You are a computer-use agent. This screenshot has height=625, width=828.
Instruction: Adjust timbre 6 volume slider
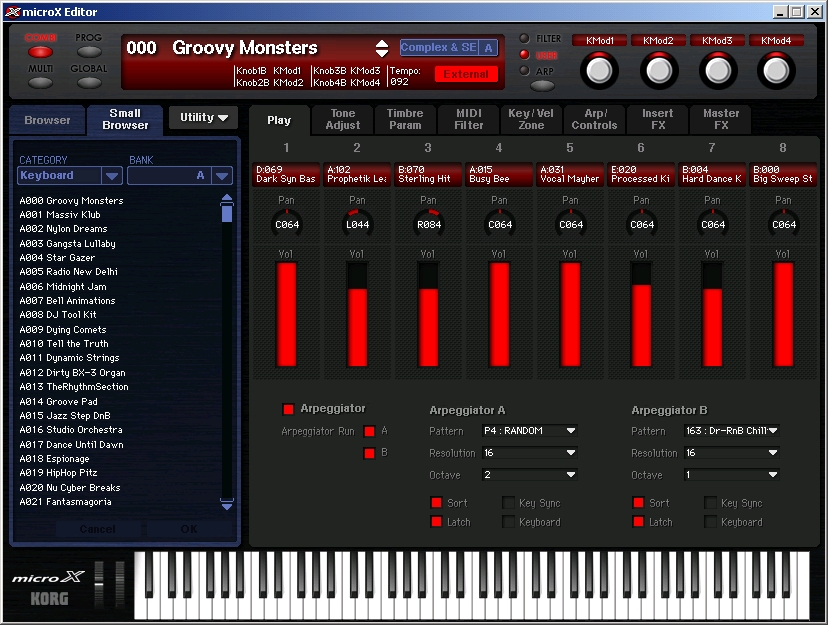click(x=642, y=315)
